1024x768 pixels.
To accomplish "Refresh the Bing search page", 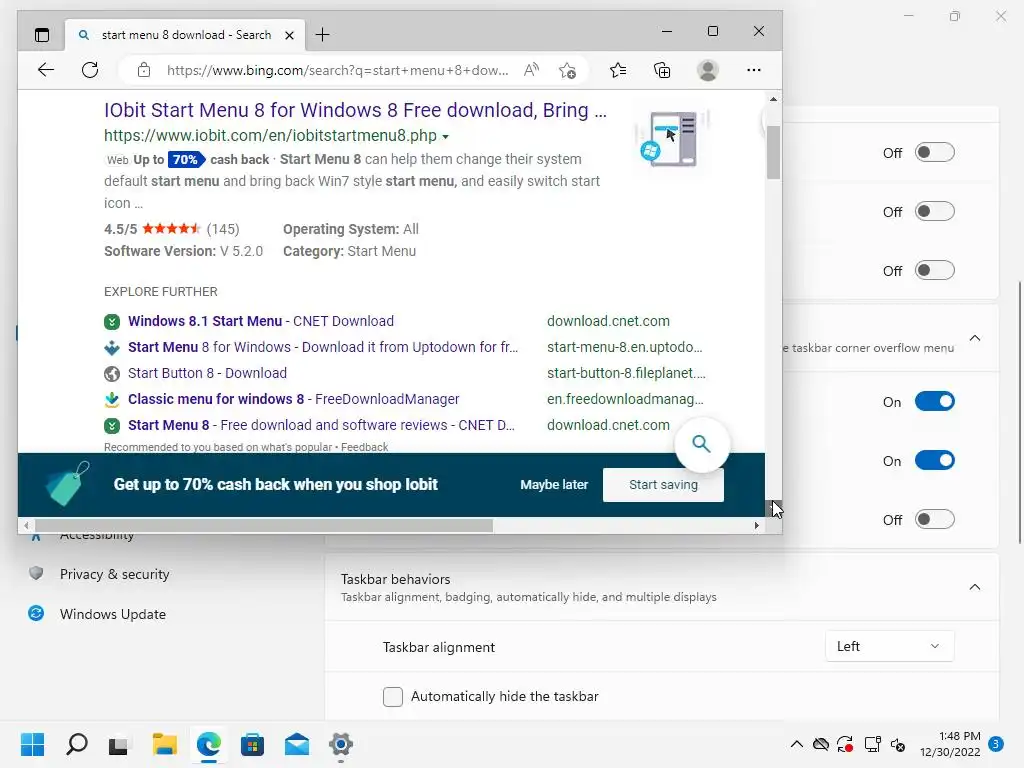I will (x=90, y=70).
